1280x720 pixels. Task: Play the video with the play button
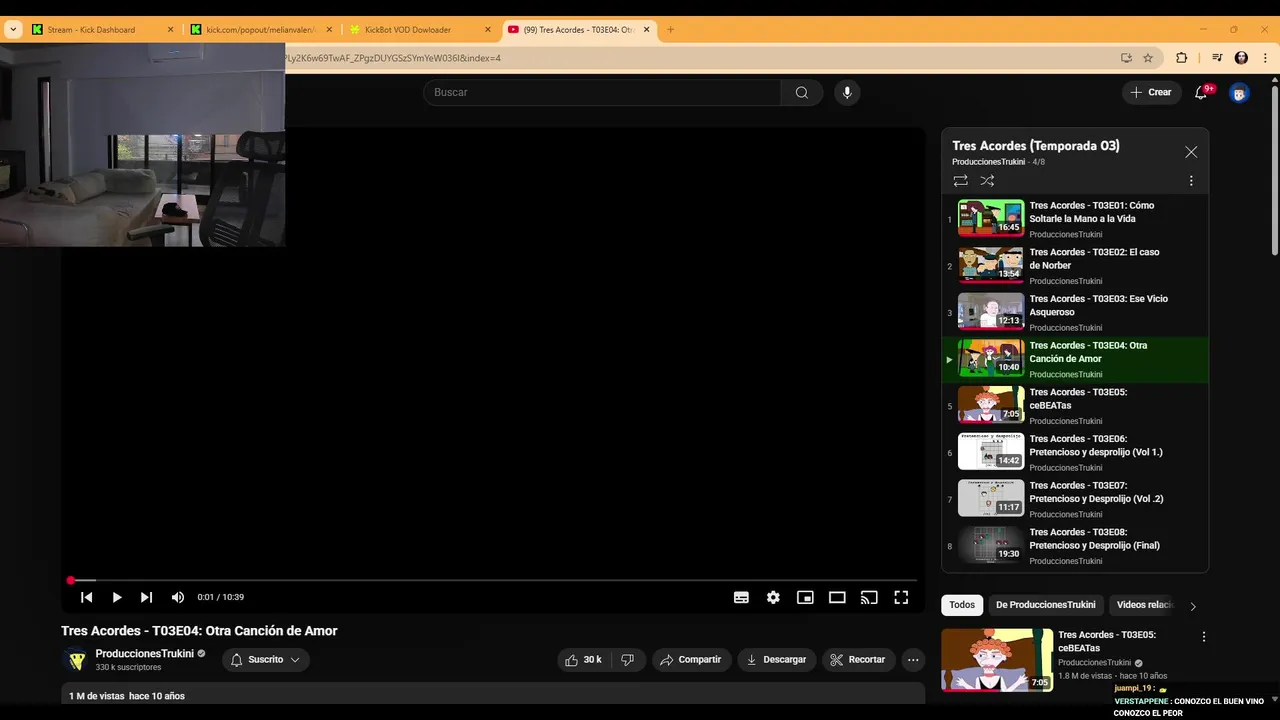point(116,597)
